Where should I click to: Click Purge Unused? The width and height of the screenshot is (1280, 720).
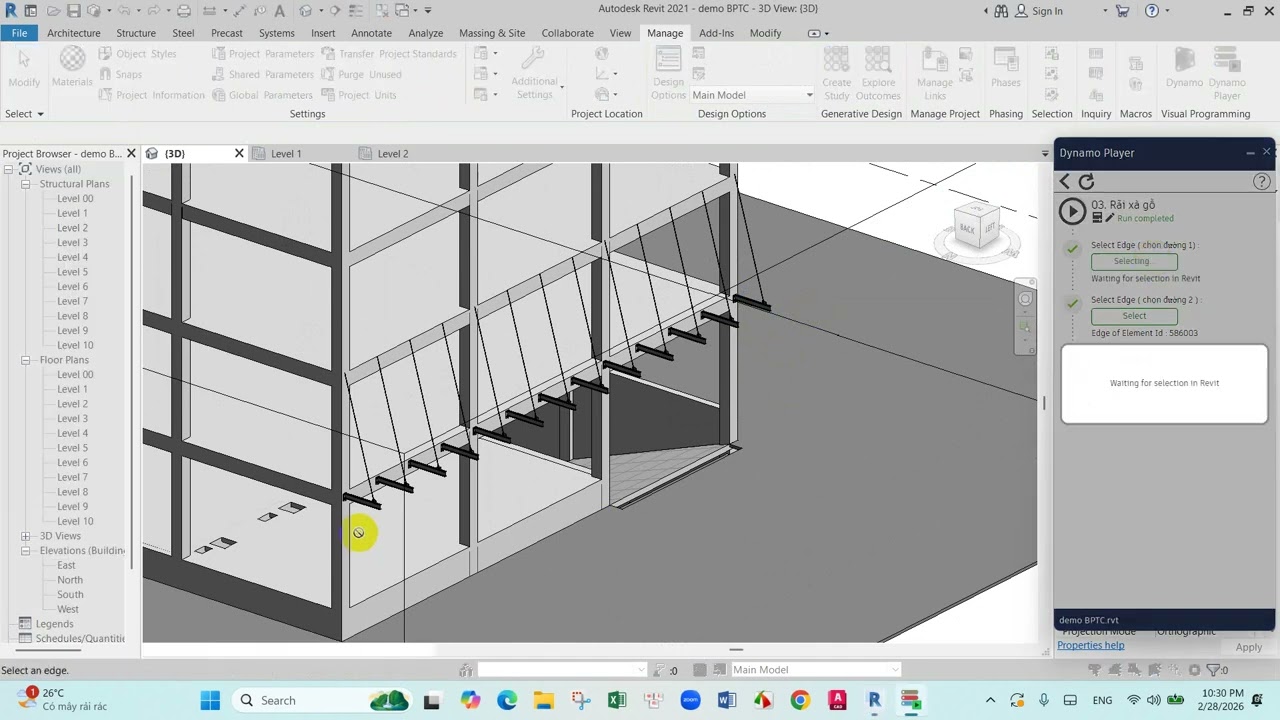pos(362,74)
